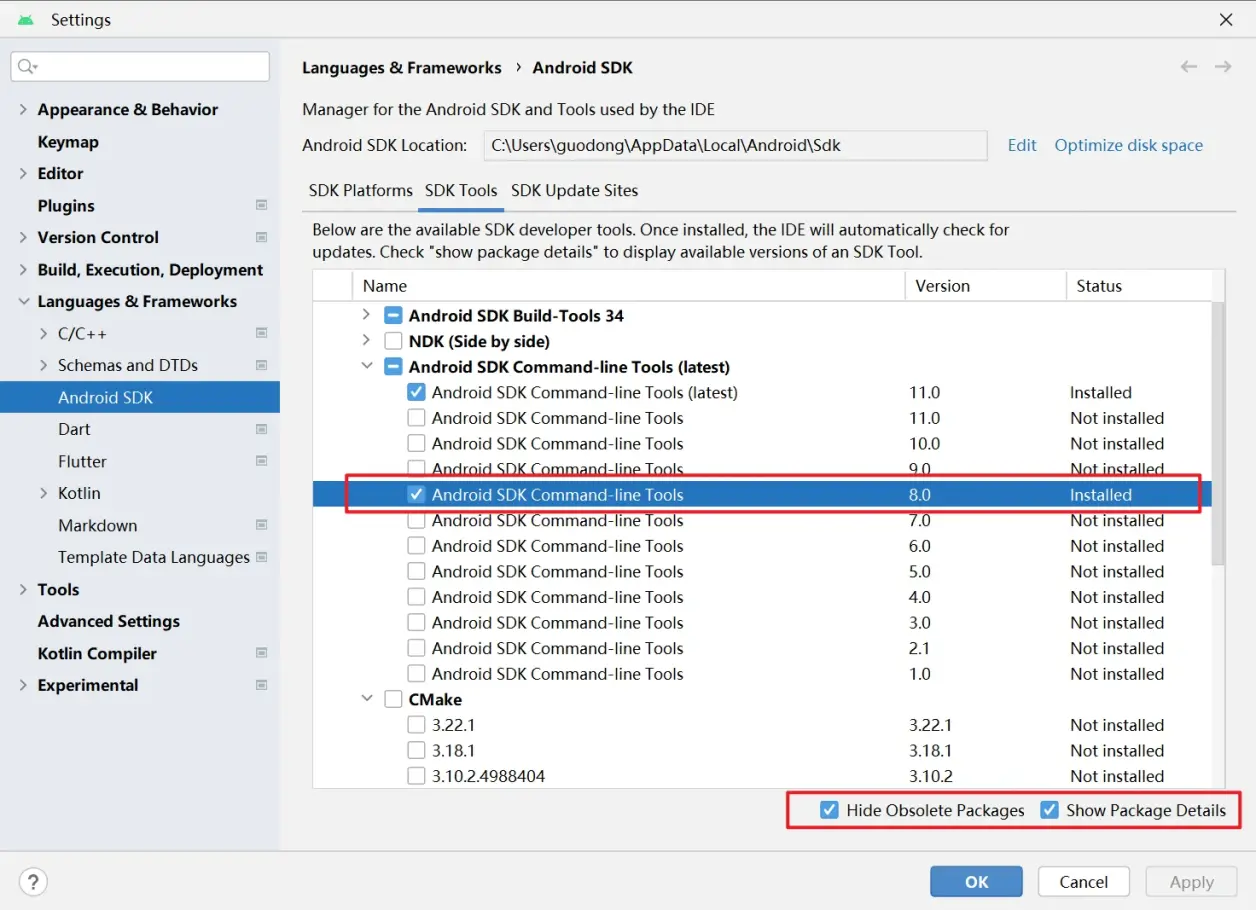
Task: Click the Name column header
Action: click(628, 286)
